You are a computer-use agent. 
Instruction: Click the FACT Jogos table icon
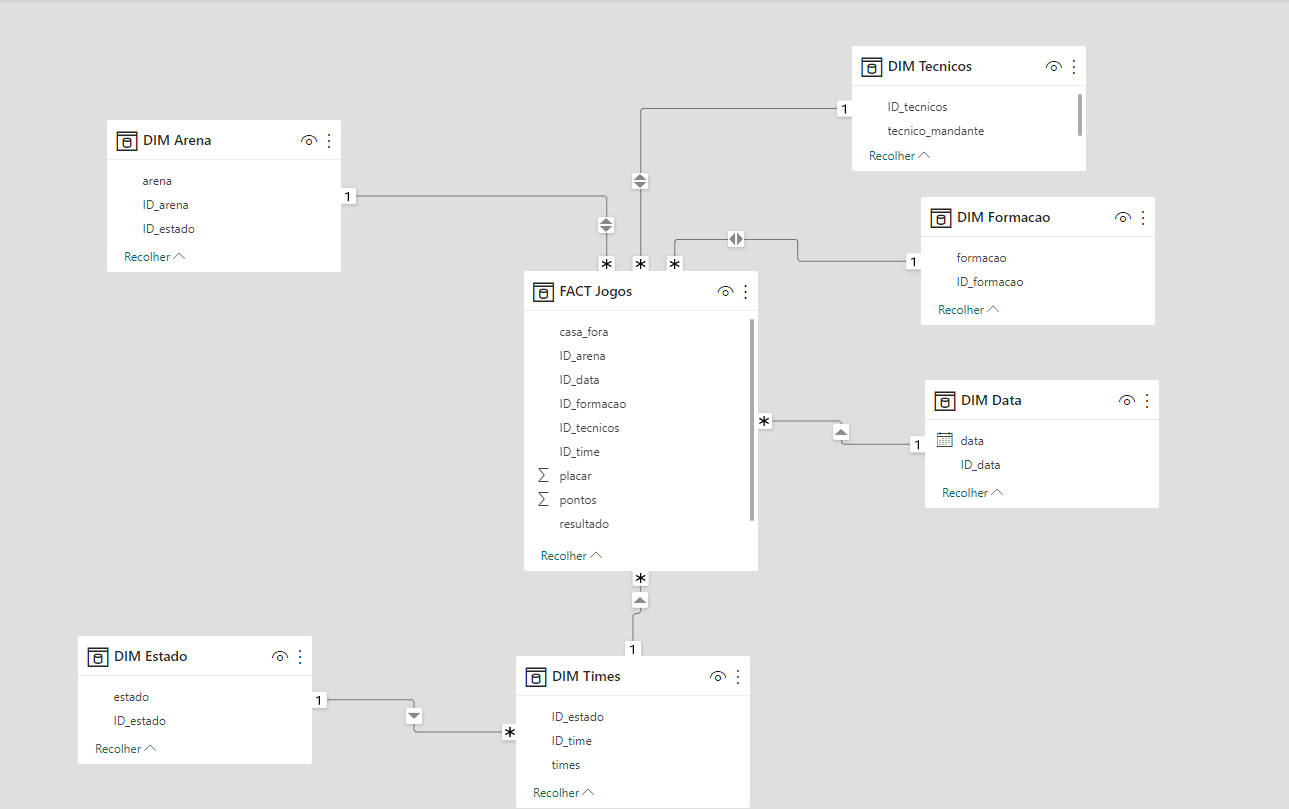tap(543, 292)
